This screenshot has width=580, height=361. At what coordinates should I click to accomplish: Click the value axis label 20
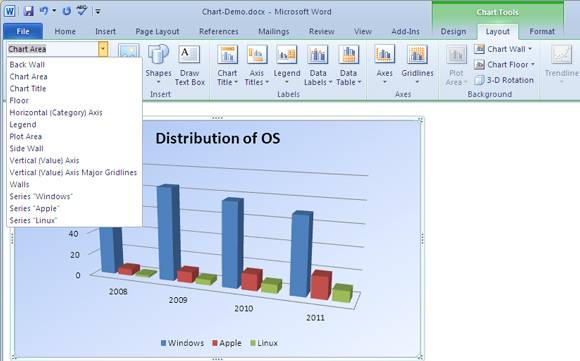tap(75, 255)
